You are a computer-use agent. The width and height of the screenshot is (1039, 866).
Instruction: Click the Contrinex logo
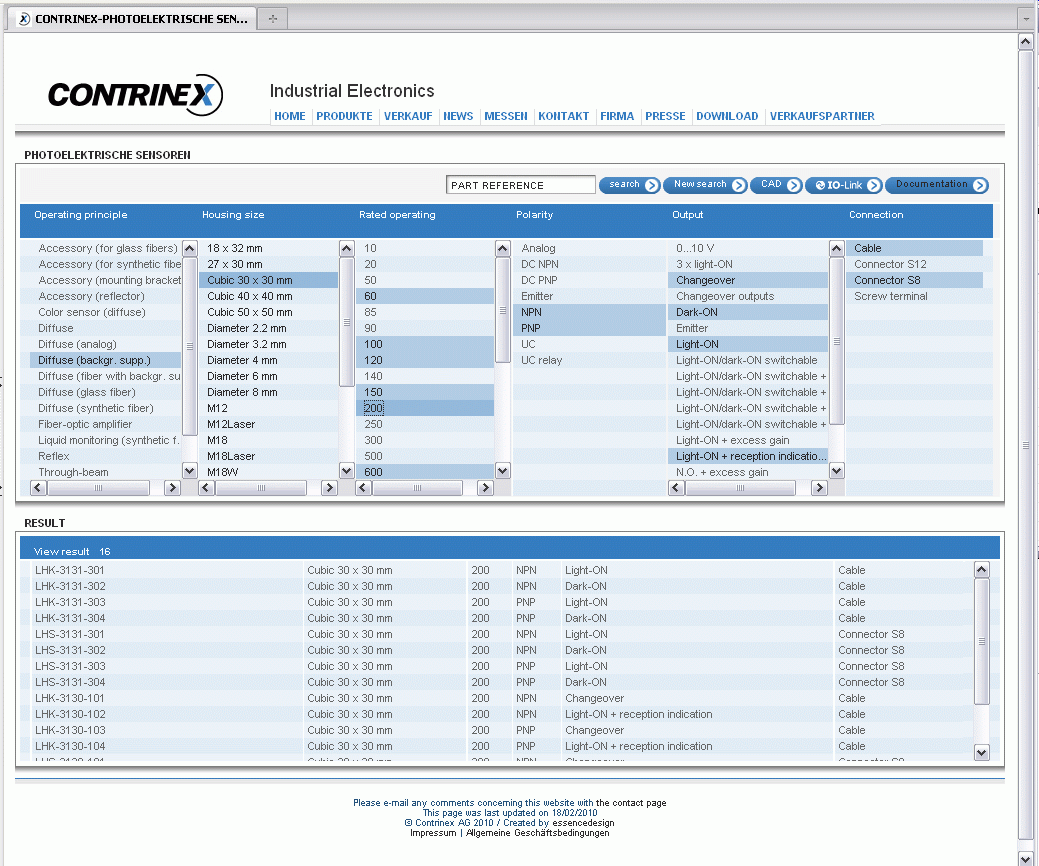pos(134,95)
